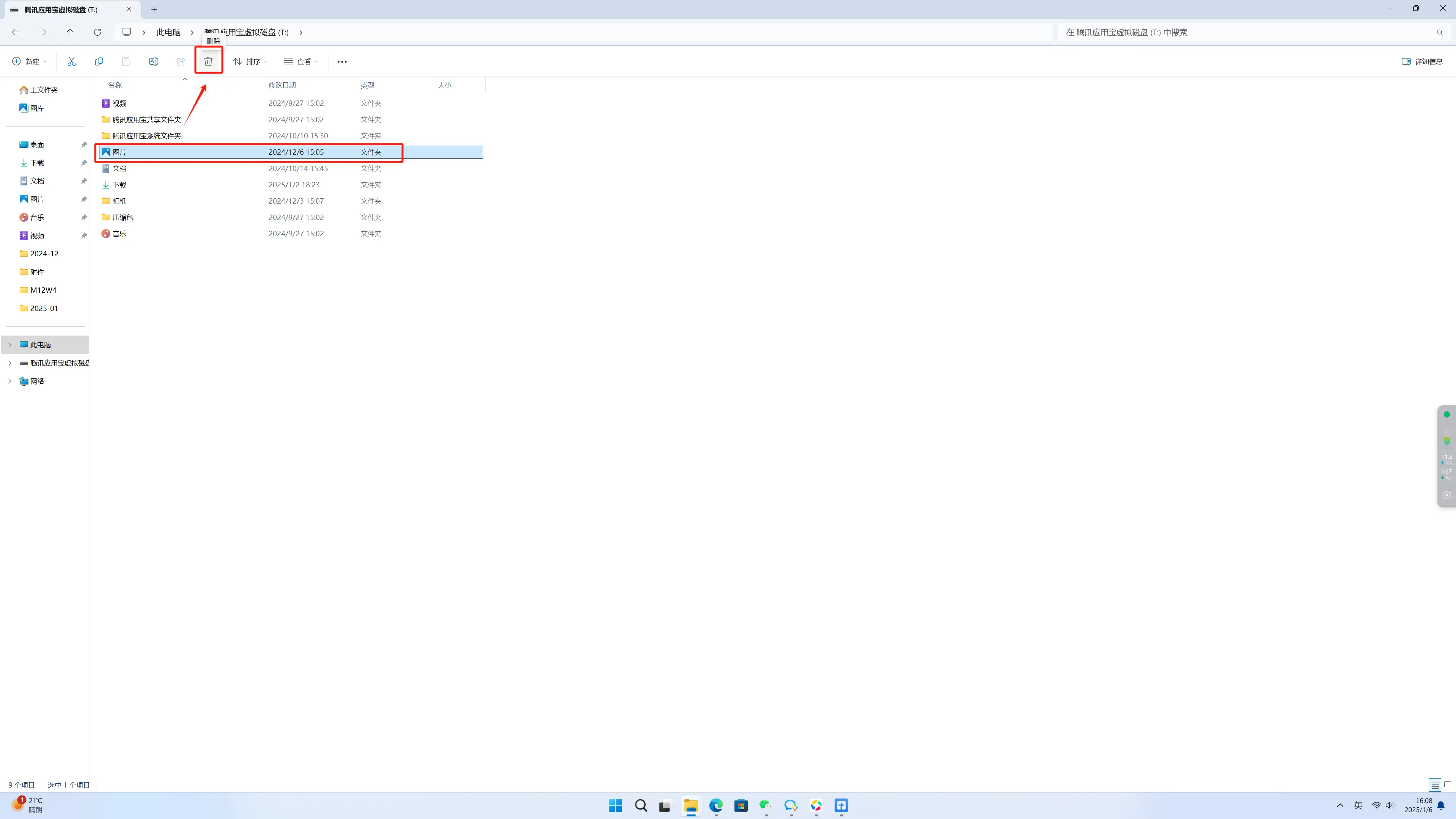Image resolution: width=1456 pixels, height=819 pixels.
Task: Open taskbar Search magnifier
Action: [640, 805]
